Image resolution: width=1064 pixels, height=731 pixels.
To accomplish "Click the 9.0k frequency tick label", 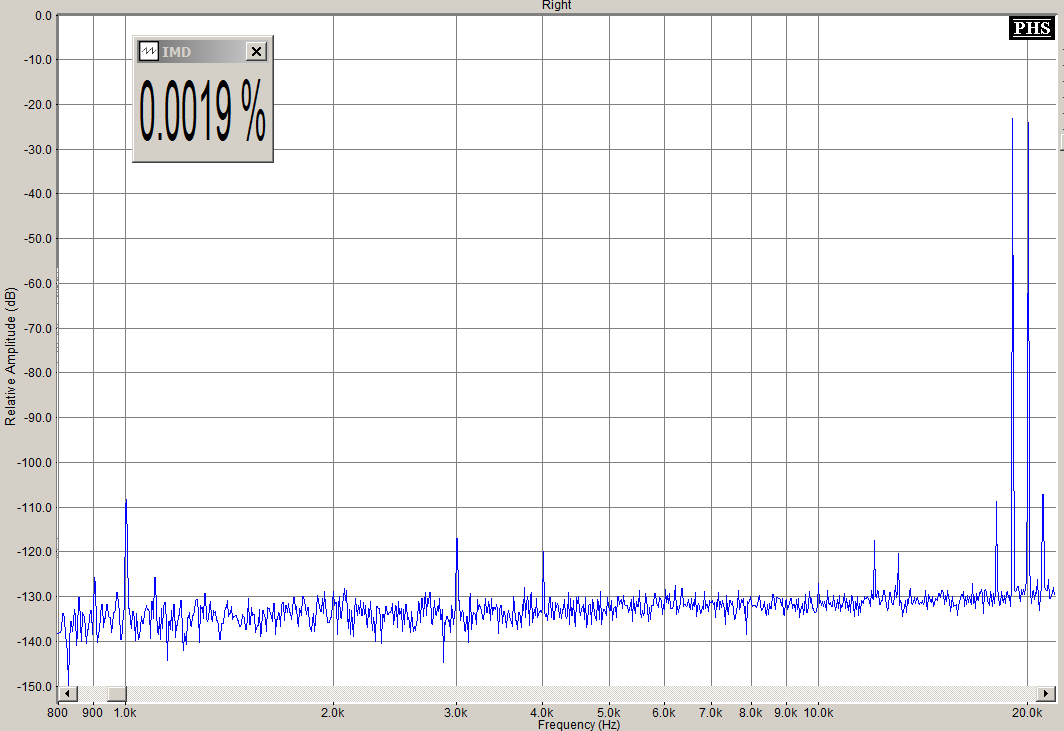I will (786, 713).
